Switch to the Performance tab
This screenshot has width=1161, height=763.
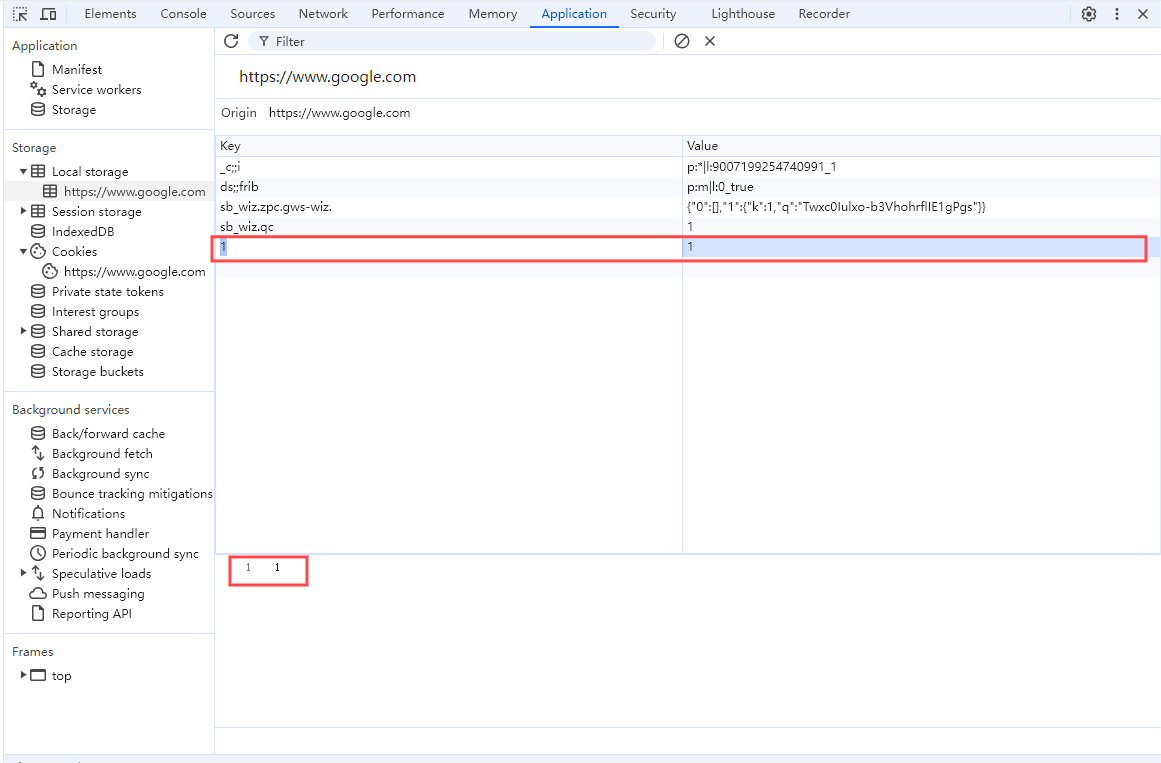tap(408, 14)
